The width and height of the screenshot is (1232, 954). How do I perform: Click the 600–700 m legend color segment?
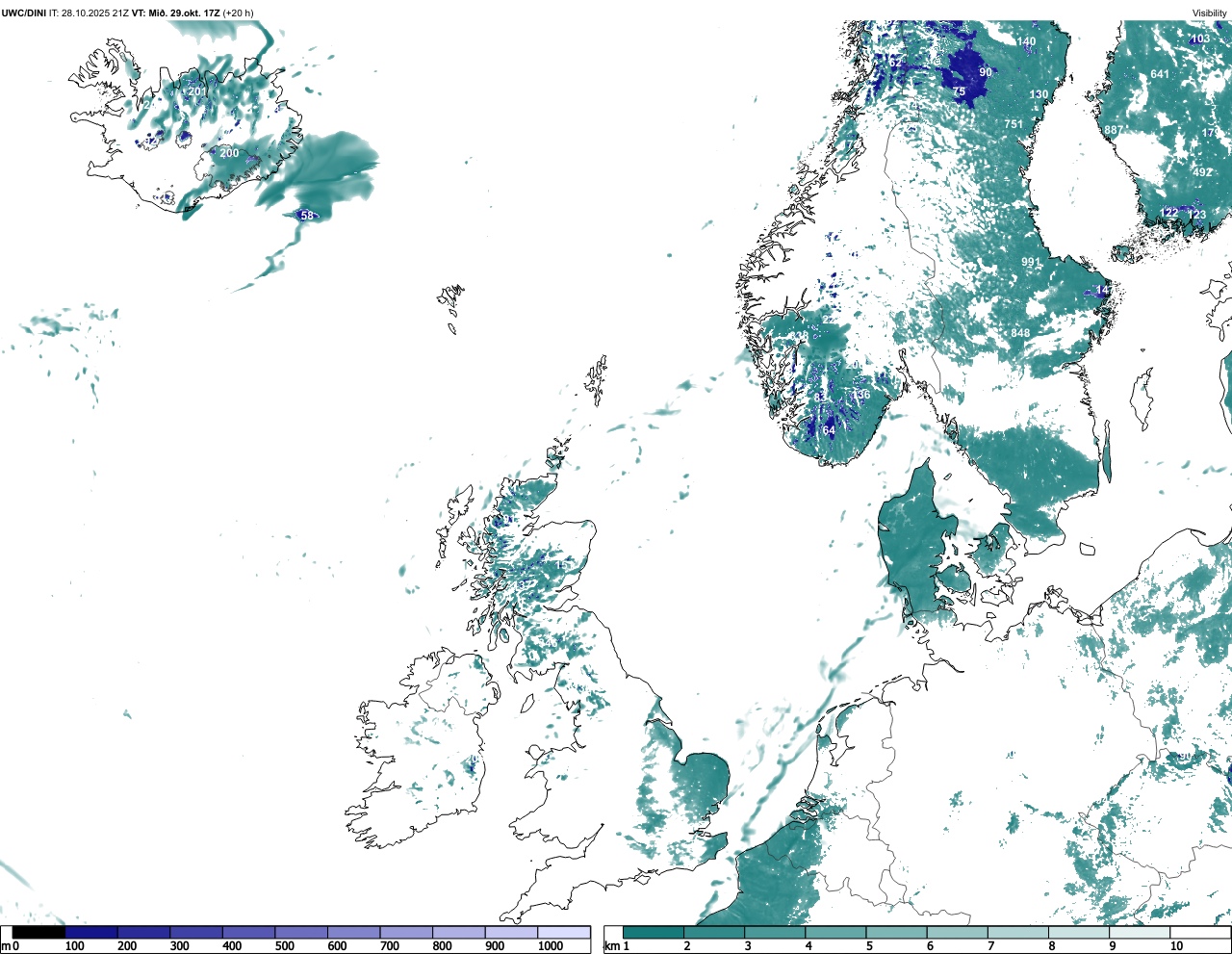[x=354, y=932]
